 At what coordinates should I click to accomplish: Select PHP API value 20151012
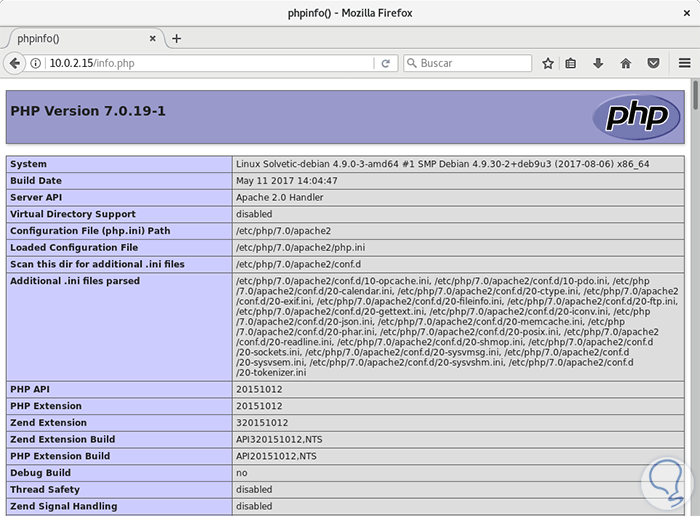coord(259,389)
